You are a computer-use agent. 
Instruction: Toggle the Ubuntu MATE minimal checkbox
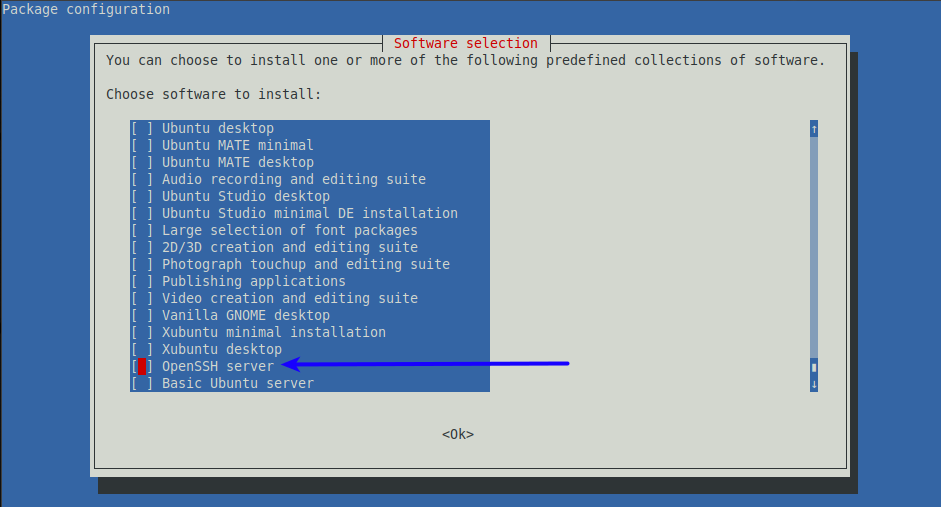142,145
